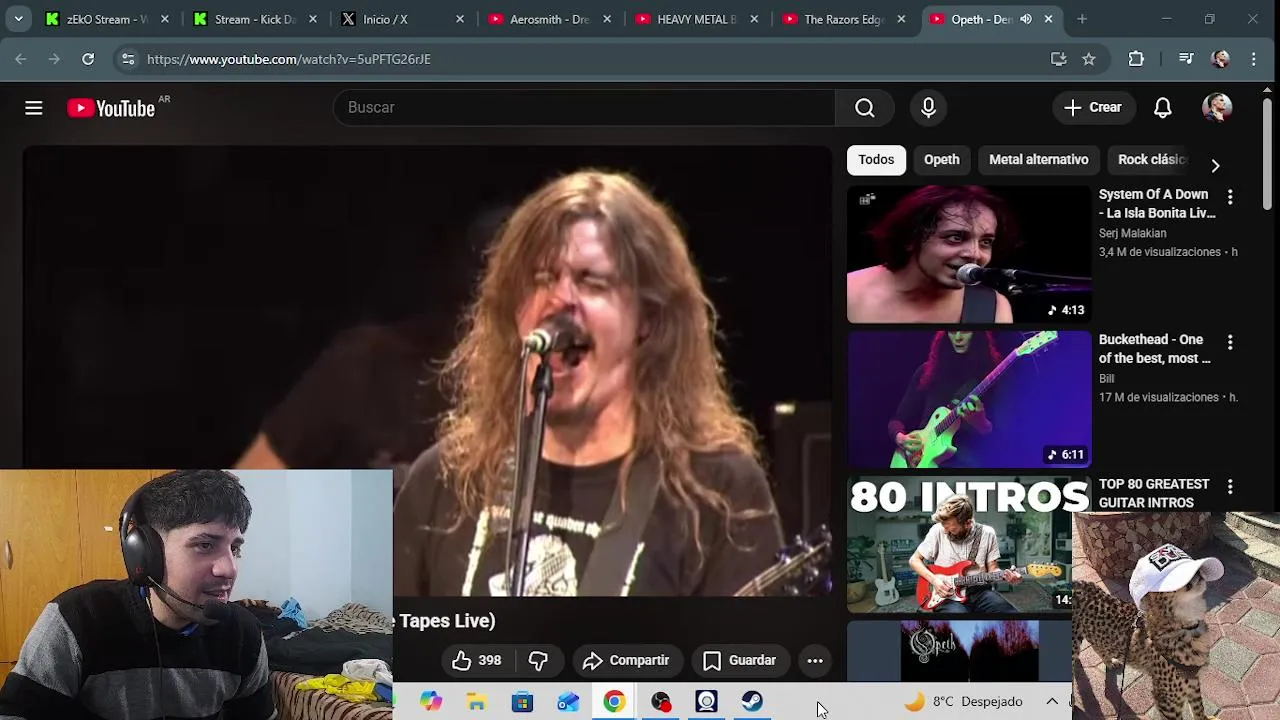
Task: Open options for Buckethead video
Action: pyautogui.click(x=1230, y=342)
